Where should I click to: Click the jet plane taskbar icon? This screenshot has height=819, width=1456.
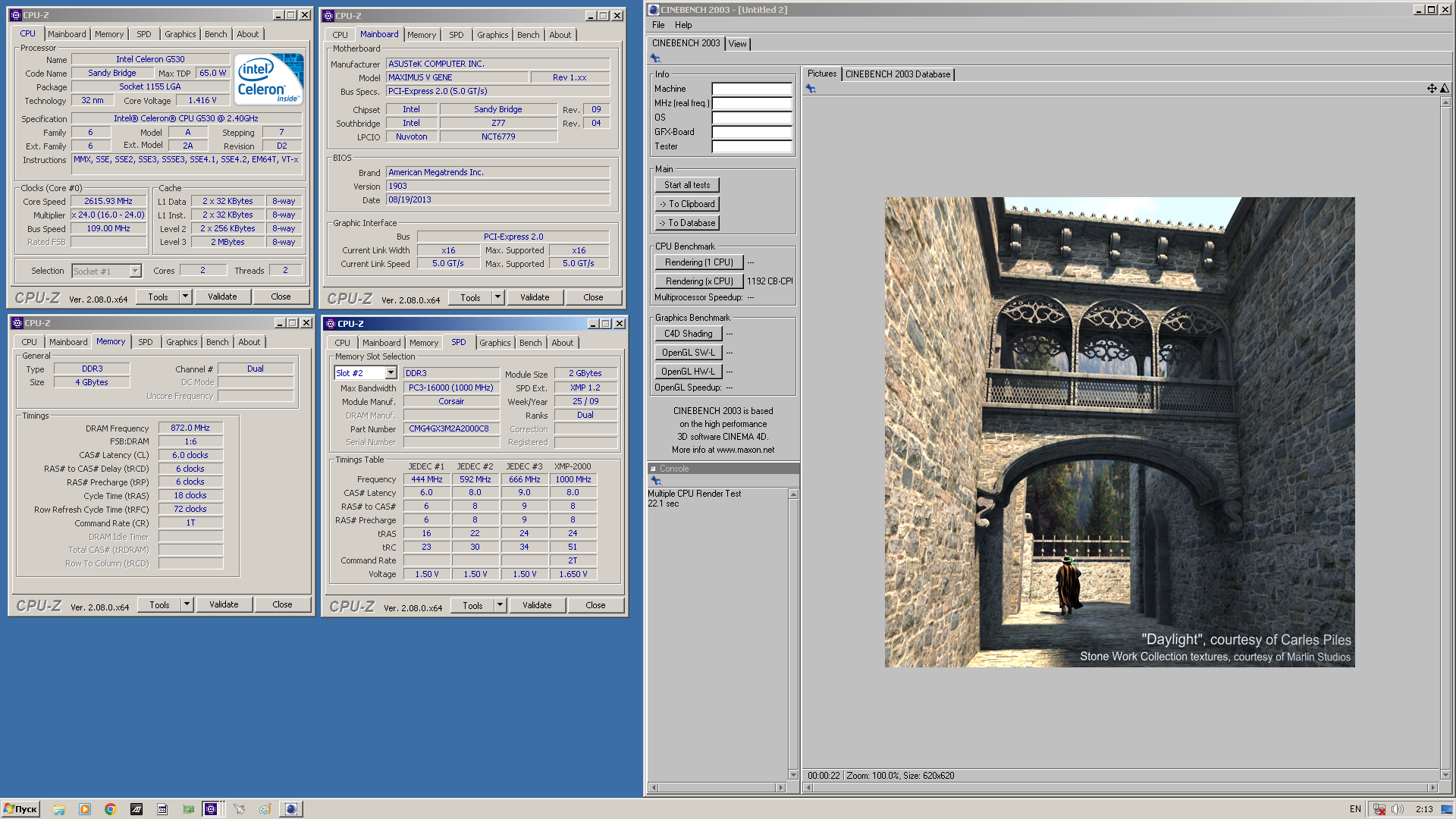coord(239,809)
